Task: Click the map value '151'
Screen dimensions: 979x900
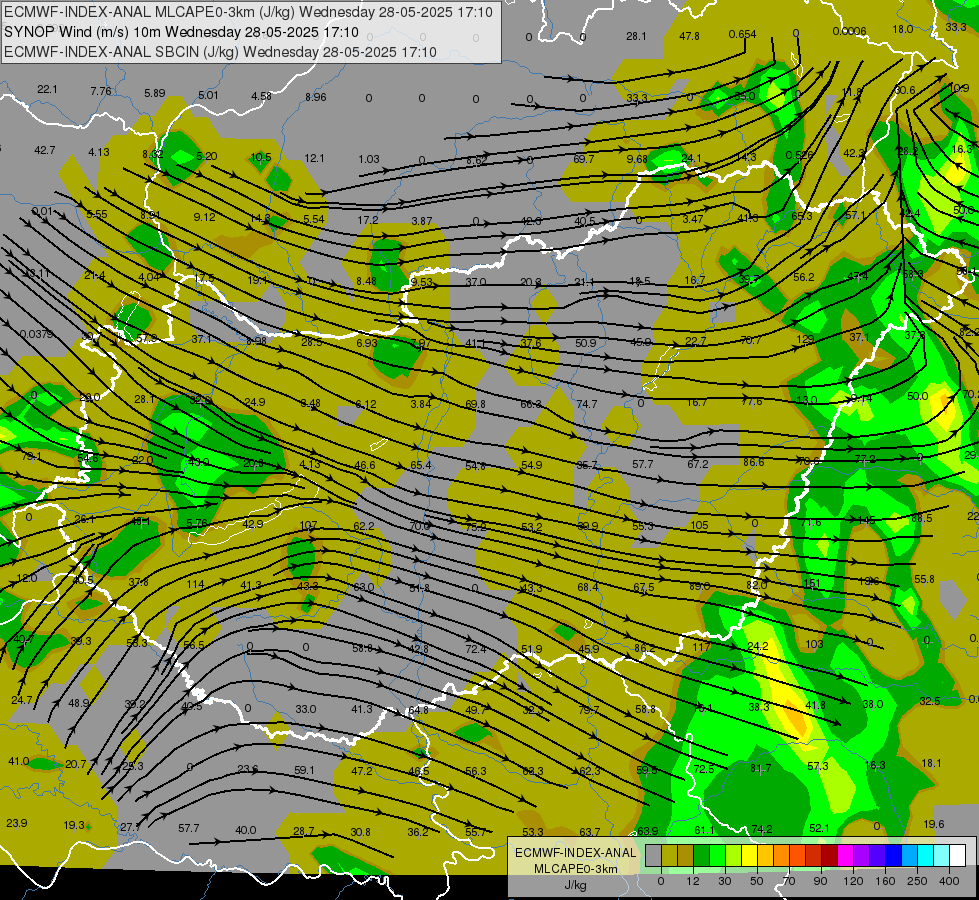Action: pyautogui.click(x=812, y=583)
